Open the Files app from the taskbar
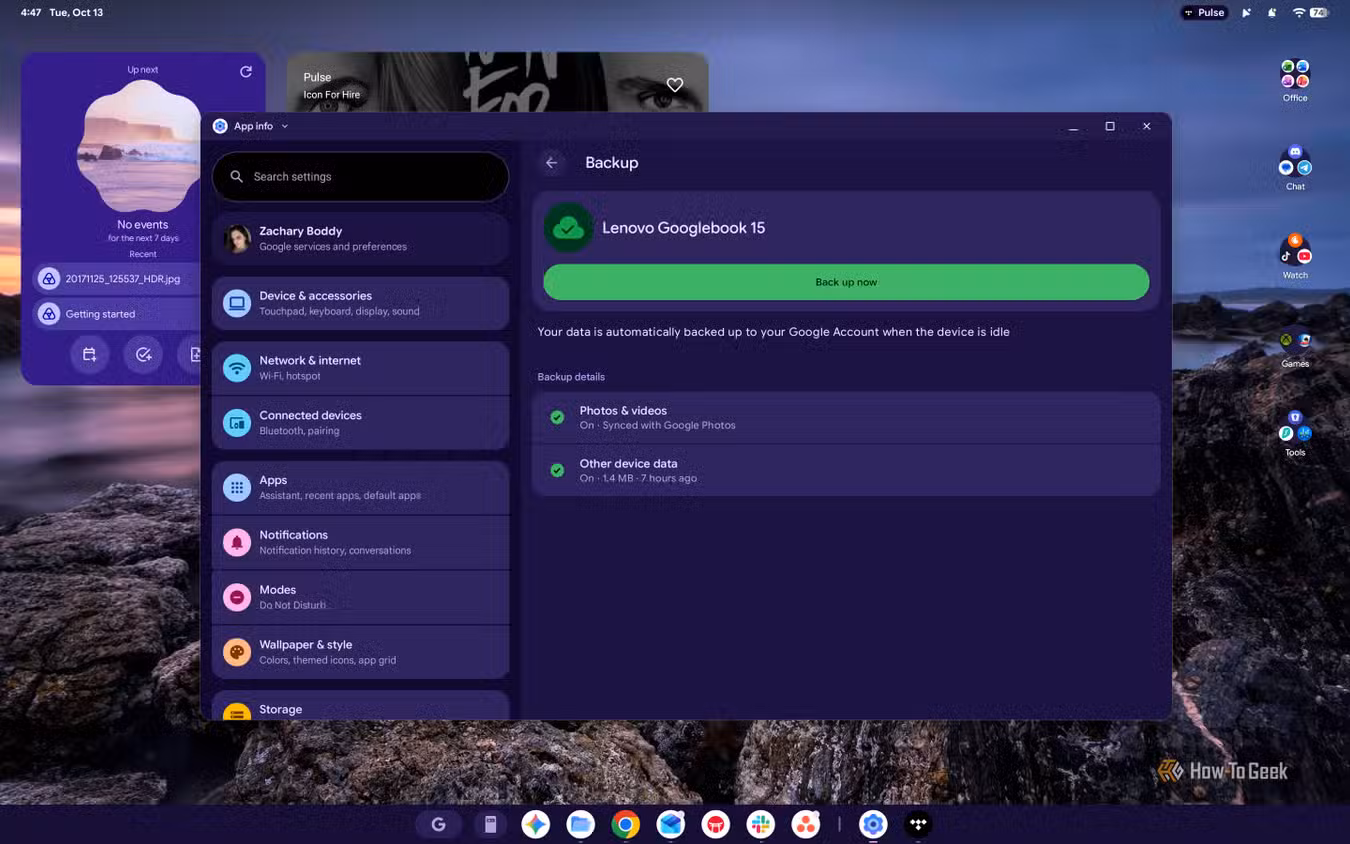This screenshot has height=844, width=1350. [581, 824]
